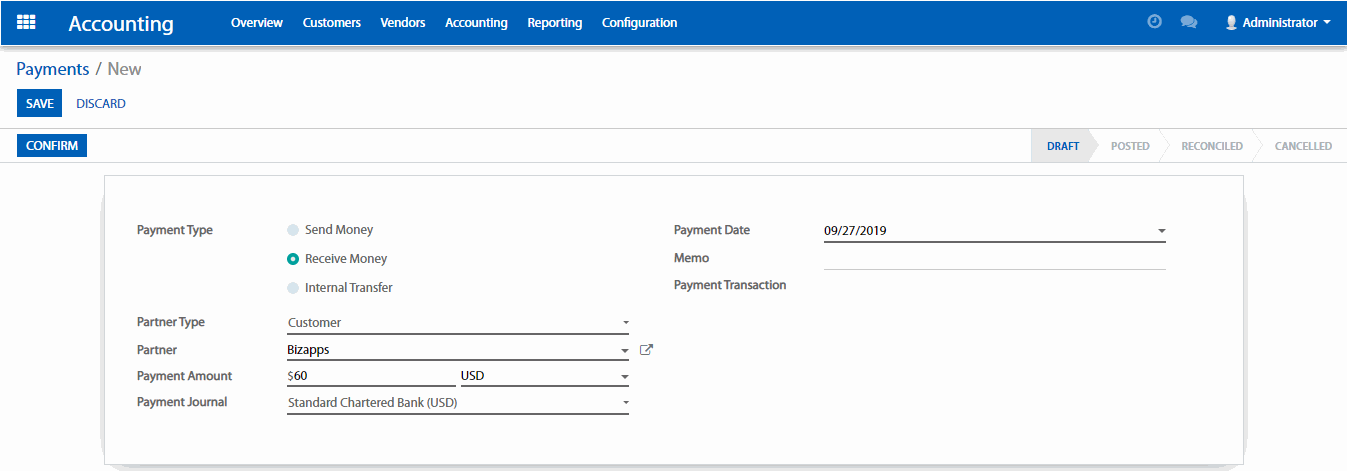The width and height of the screenshot is (1347, 471).
Task: Open the Bizapps partner external link icon
Action: tap(646, 350)
